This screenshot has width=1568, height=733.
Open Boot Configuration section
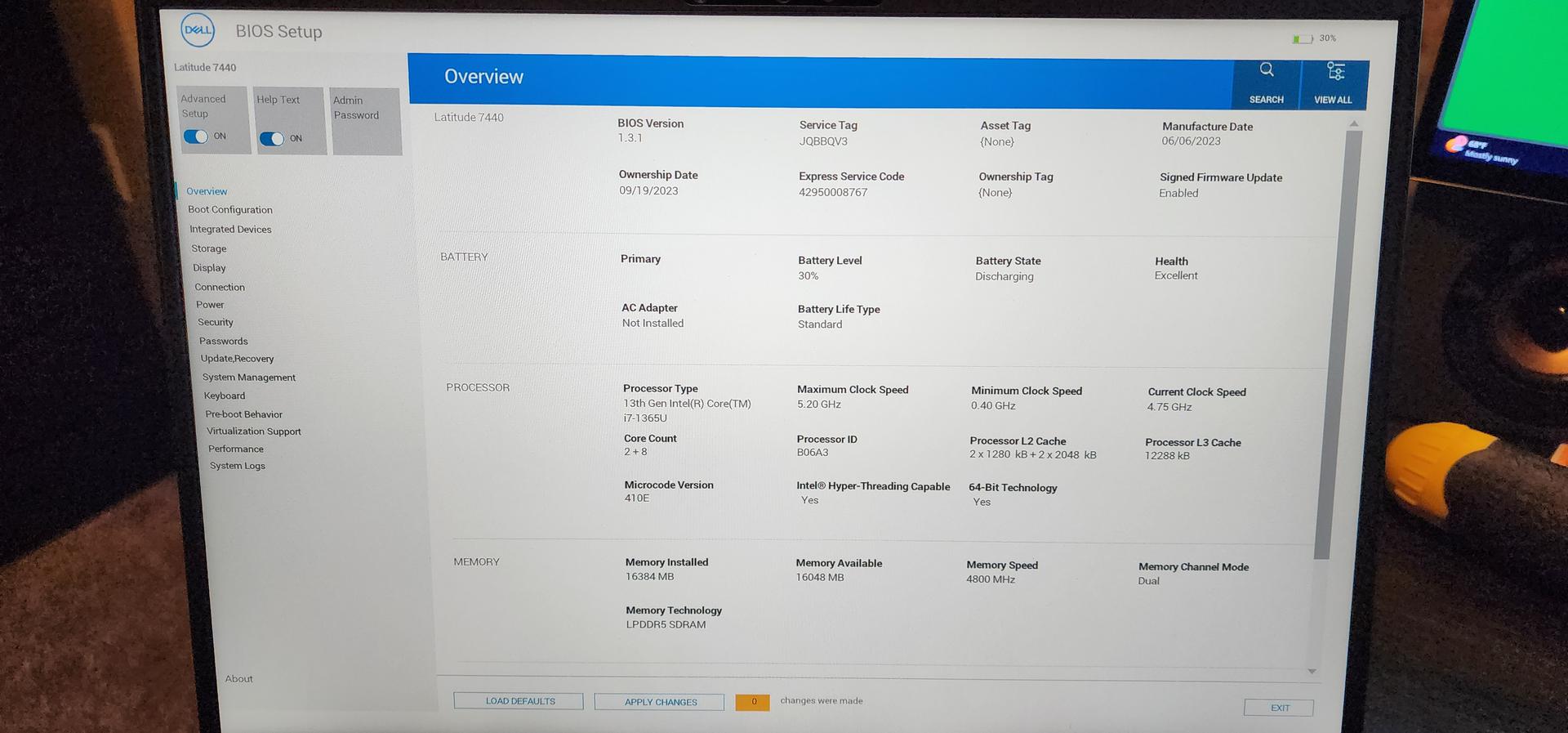point(230,210)
